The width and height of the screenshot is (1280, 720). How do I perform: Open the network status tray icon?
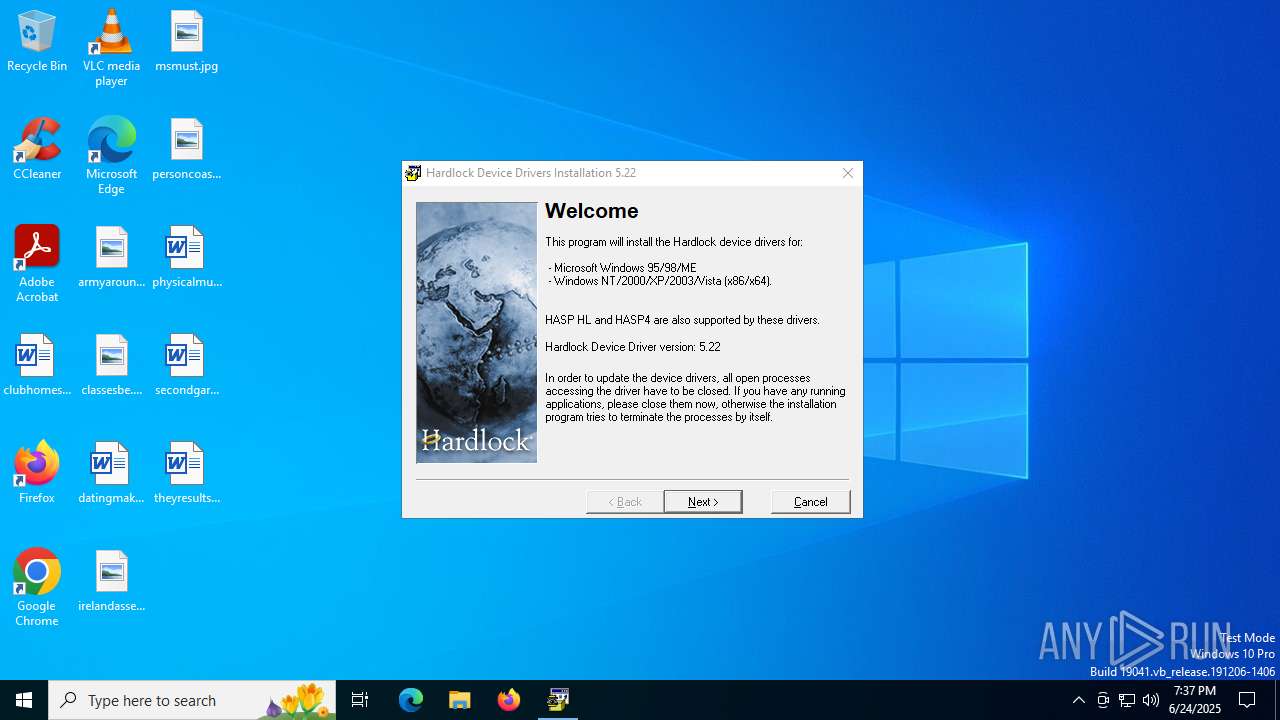1127,700
